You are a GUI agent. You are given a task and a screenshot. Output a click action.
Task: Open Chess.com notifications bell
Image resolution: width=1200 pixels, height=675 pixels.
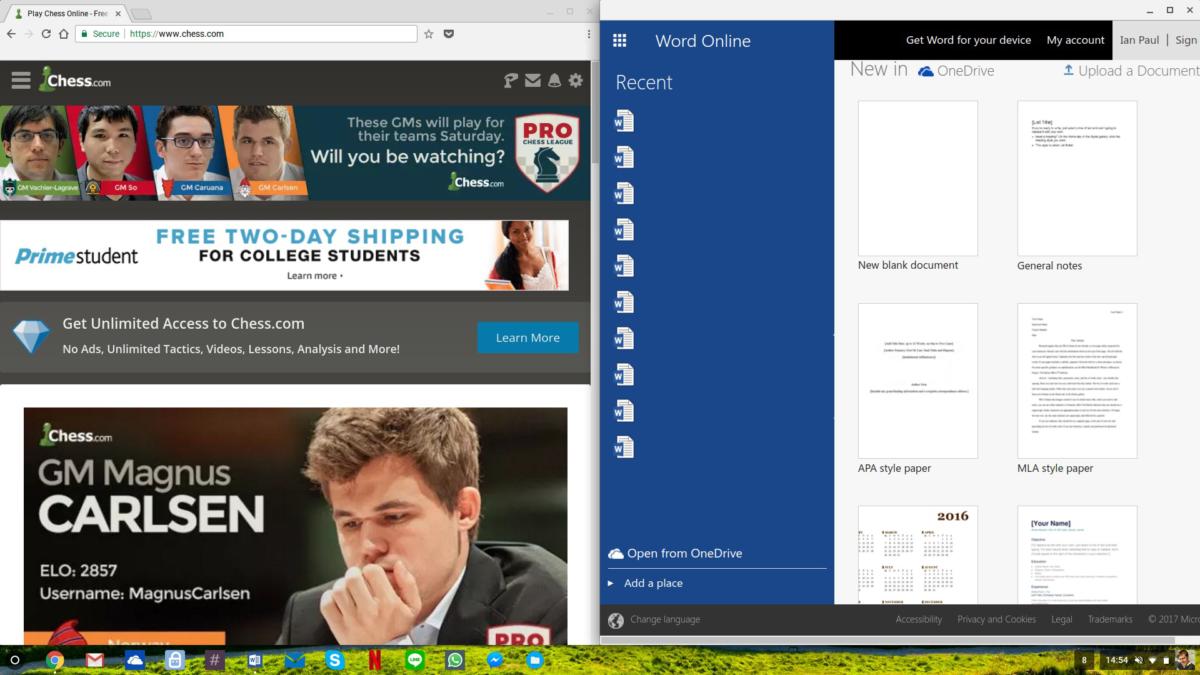coord(554,80)
